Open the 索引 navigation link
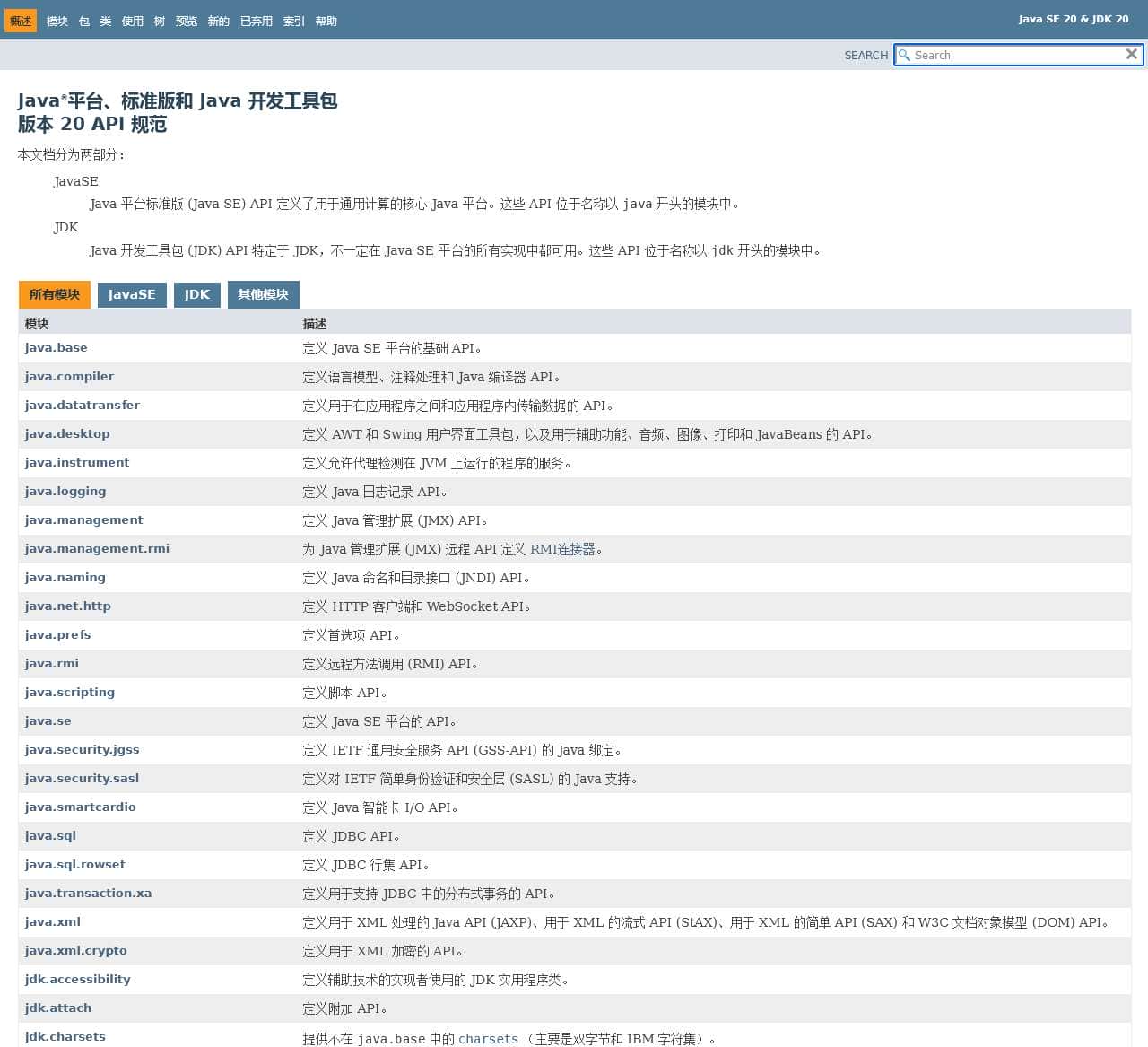 coord(294,21)
